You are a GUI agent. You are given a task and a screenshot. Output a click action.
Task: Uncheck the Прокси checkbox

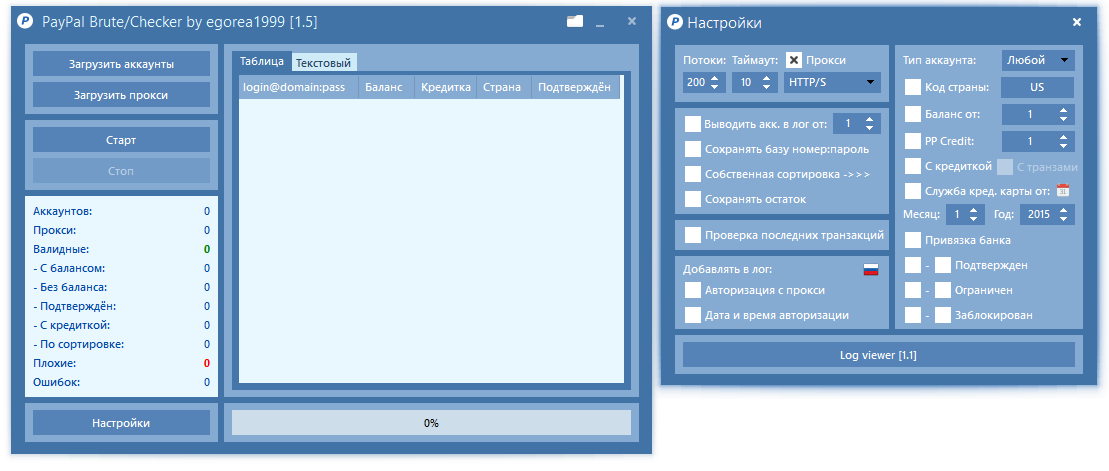coord(794,60)
